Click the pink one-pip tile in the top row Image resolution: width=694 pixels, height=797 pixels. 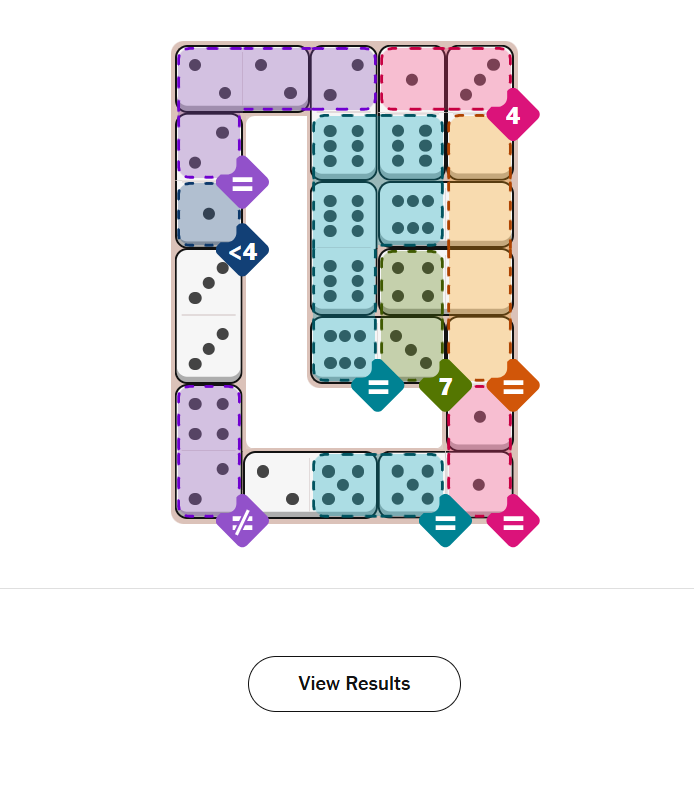click(412, 79)
